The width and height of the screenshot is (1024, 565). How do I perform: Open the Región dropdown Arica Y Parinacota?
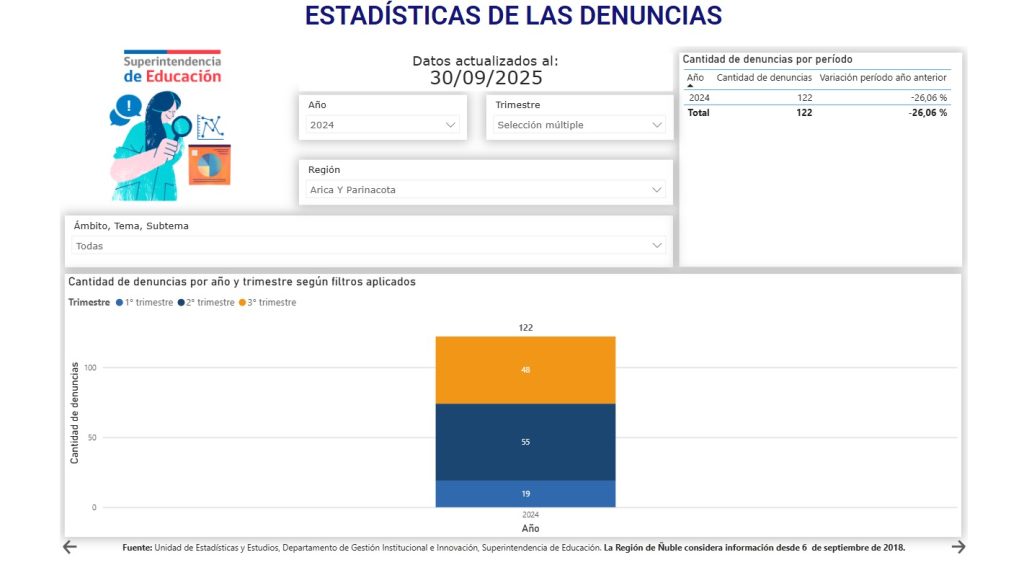(485, 190)
